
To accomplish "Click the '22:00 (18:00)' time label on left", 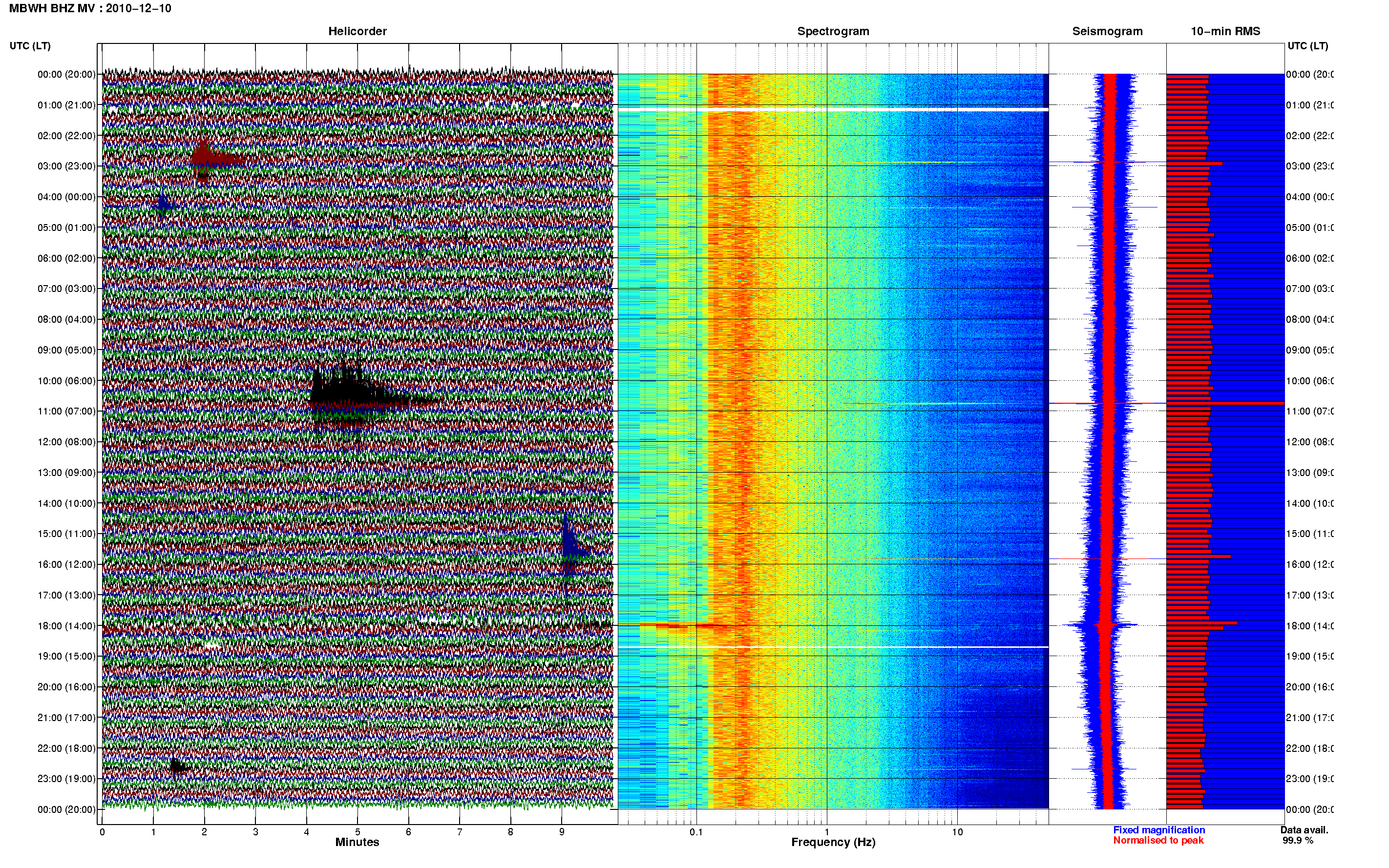I will coord(66,748).
